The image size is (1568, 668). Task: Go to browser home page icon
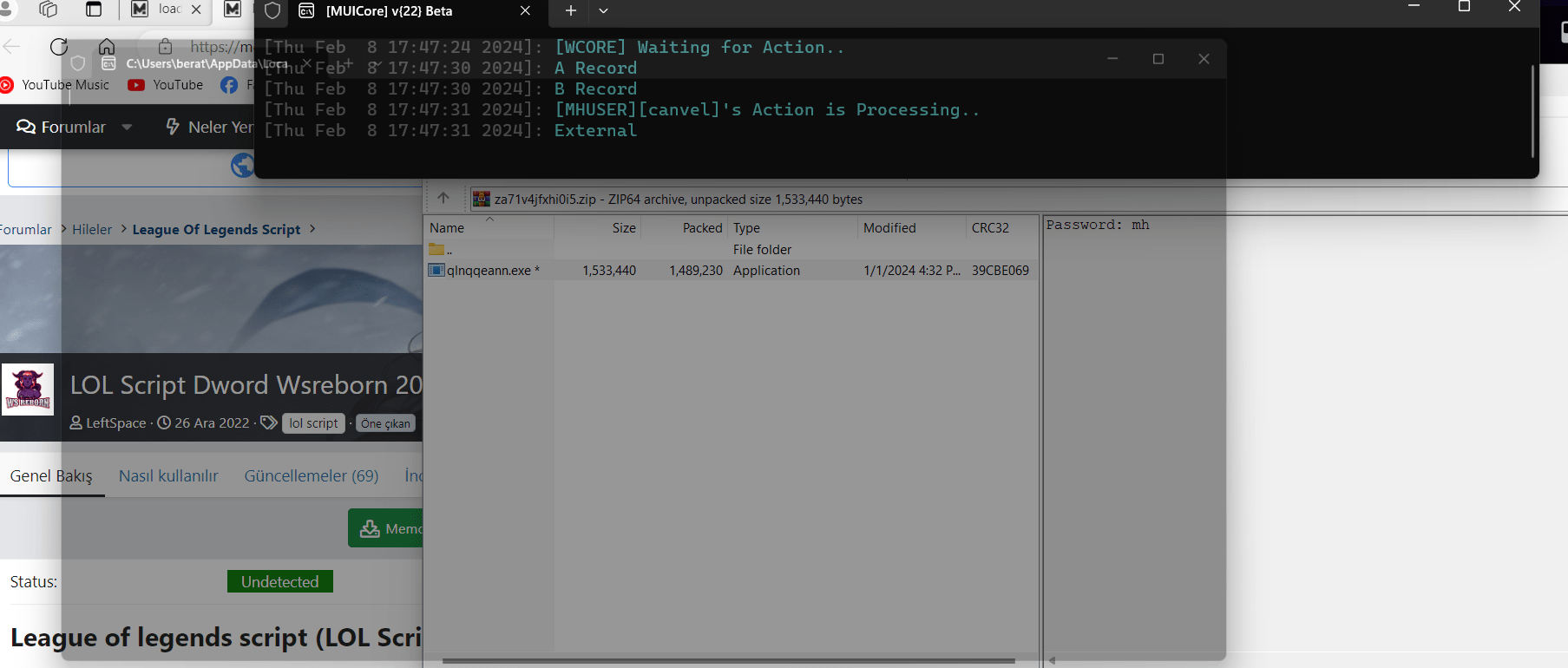click(107, 47)
